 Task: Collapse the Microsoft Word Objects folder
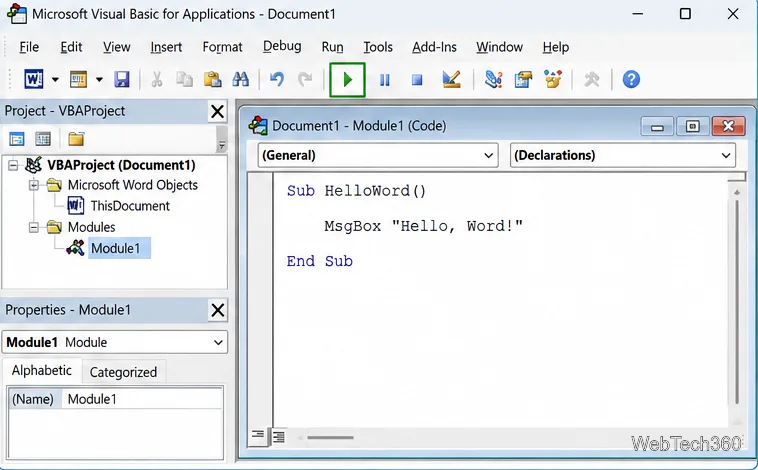pos(34,185)
